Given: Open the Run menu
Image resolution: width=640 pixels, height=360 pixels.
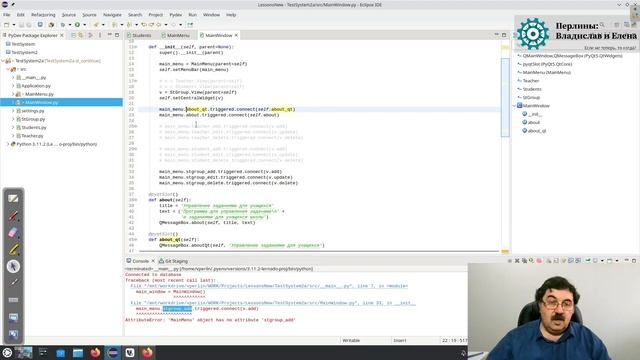Looking at the screenshot, I should coord(193,15).
